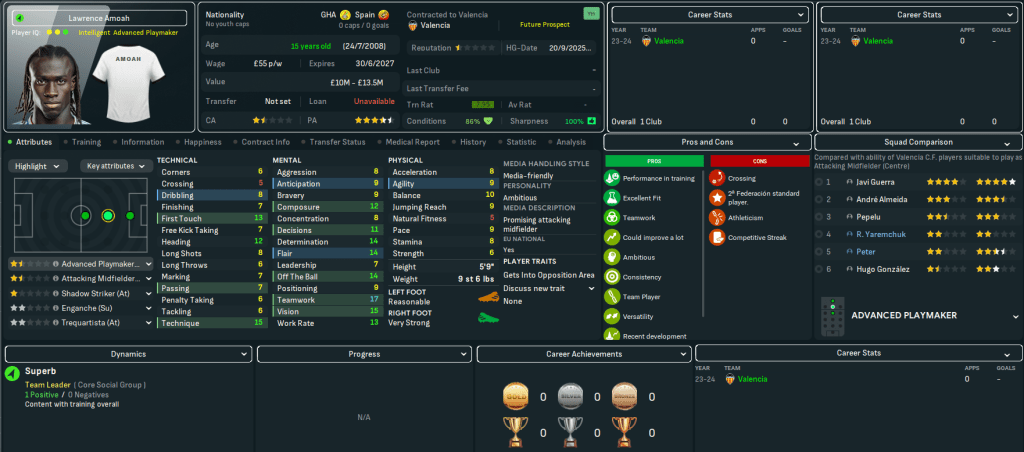This screenshot has height=452, width=1024.
Task: Click the green back arrow beside player name
Action: (15, 18)
